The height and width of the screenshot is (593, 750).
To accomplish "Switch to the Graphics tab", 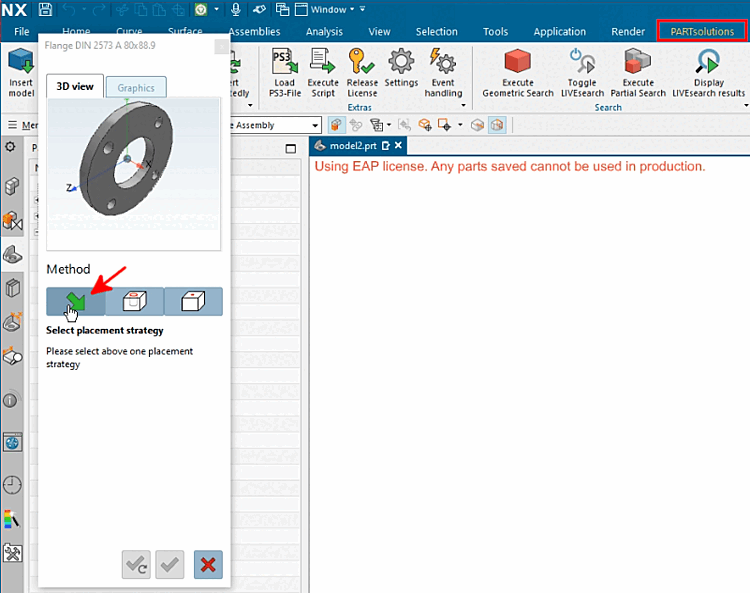I will coord(136,87).
